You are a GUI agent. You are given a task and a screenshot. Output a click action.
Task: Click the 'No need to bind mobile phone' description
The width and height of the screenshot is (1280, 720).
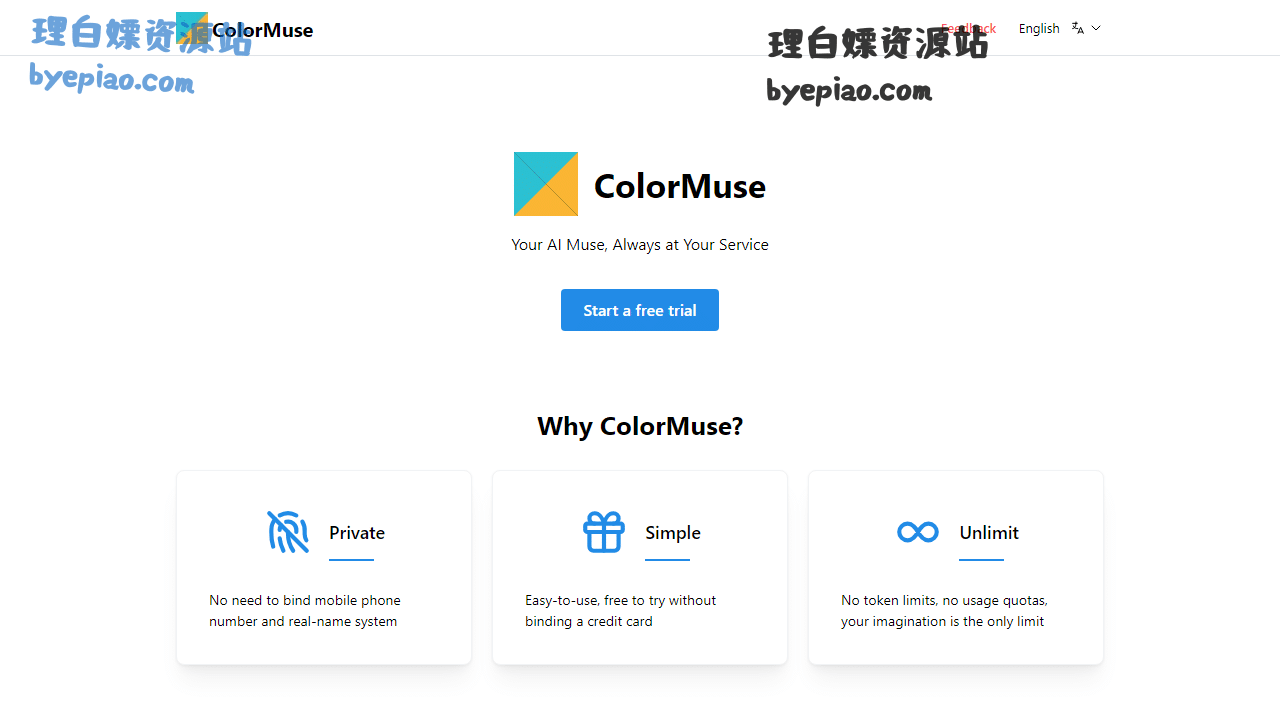(305, 611)
